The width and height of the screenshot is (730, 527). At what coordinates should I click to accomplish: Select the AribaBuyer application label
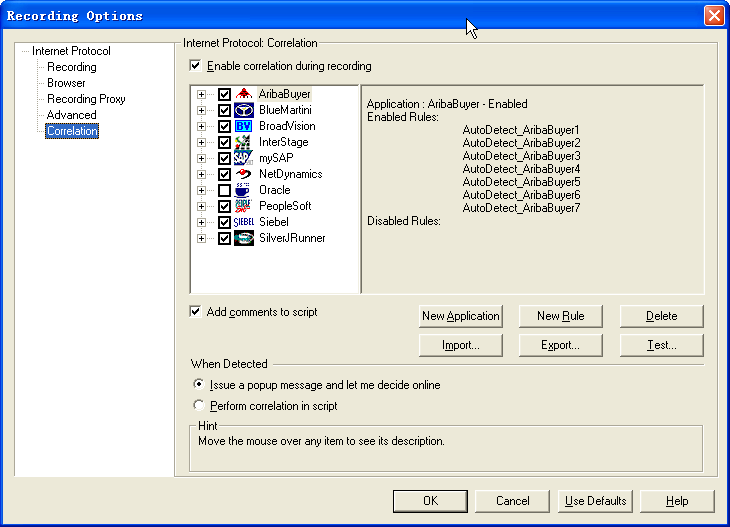tap(284, 94)
